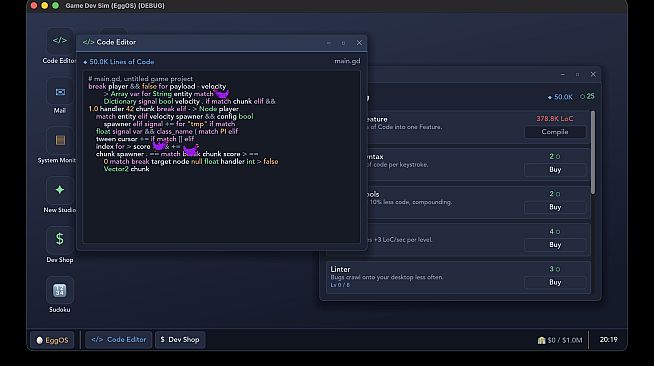The image size is (654, 366).
Task: Click the 50.0K counter in Dev Shop
Action: (560, 97)
